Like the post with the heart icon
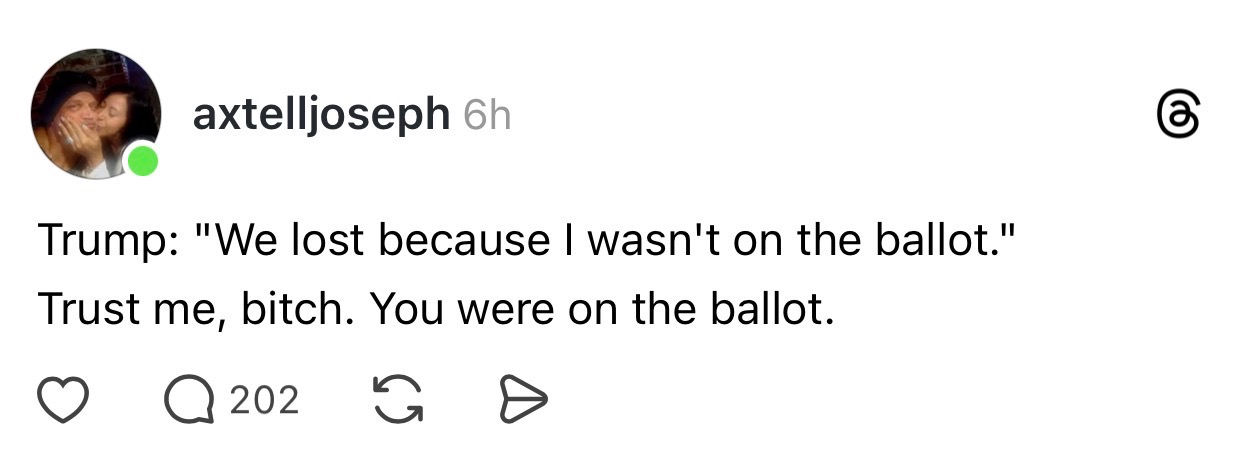The width and height of the screenshot is (1242, 460). (x=65, y=399)
